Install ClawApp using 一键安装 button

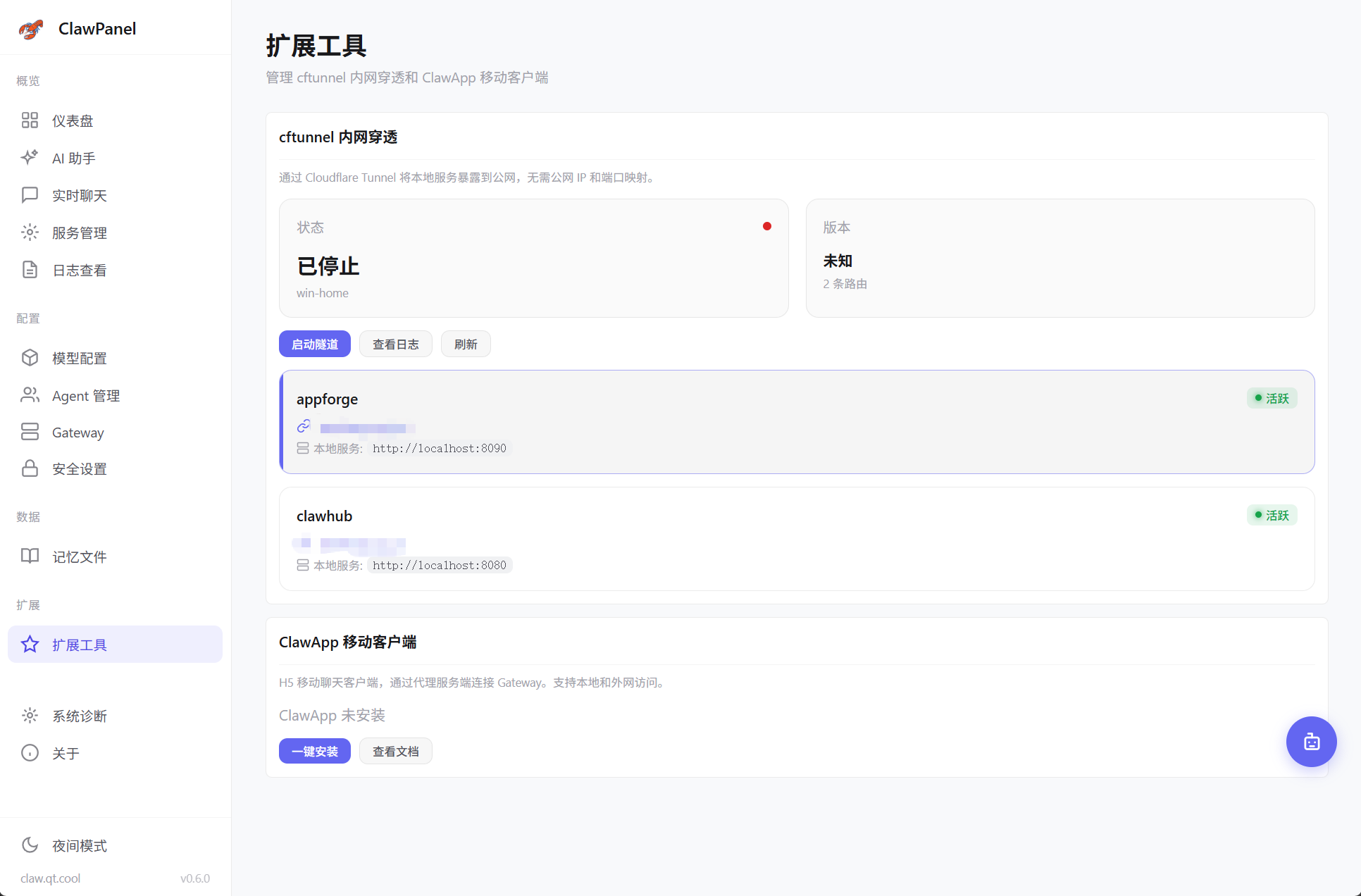(314, 751)
